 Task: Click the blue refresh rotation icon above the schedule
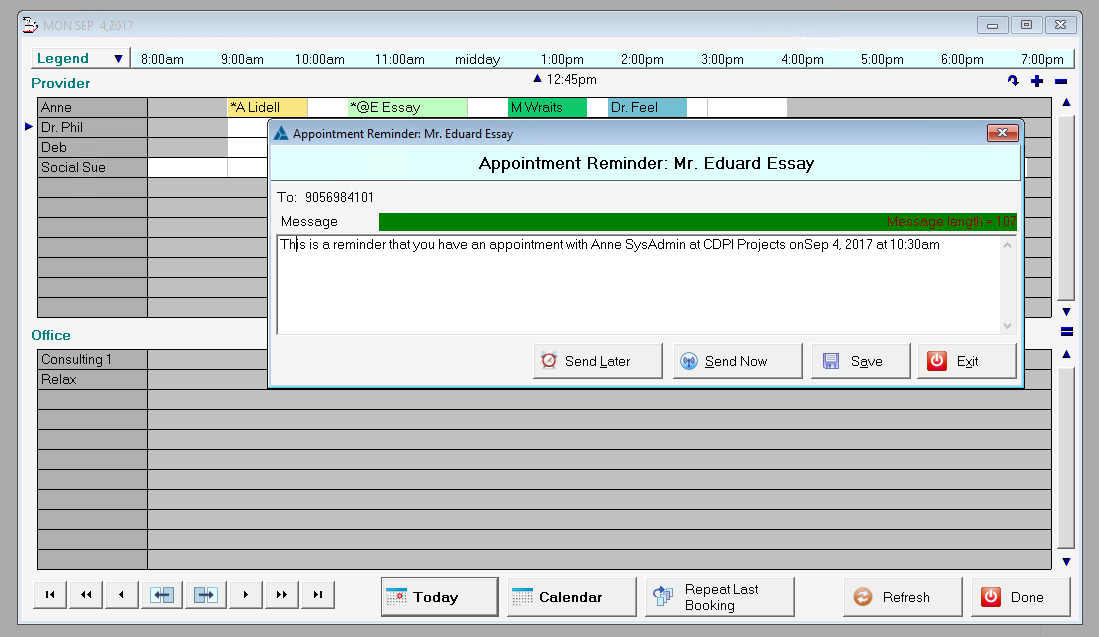coord(1013,81)
